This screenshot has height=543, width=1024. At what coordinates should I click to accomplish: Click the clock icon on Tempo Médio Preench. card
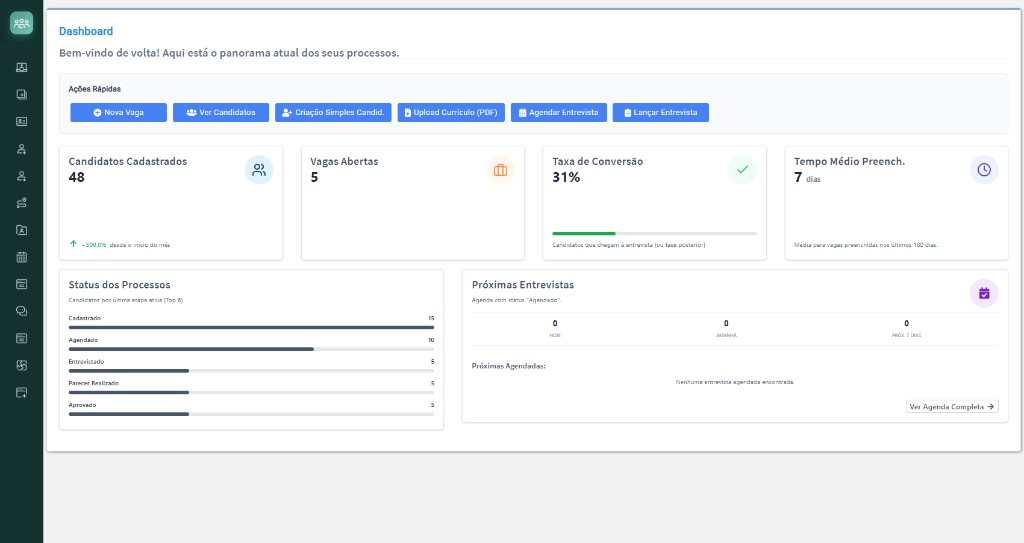(984, 170)
